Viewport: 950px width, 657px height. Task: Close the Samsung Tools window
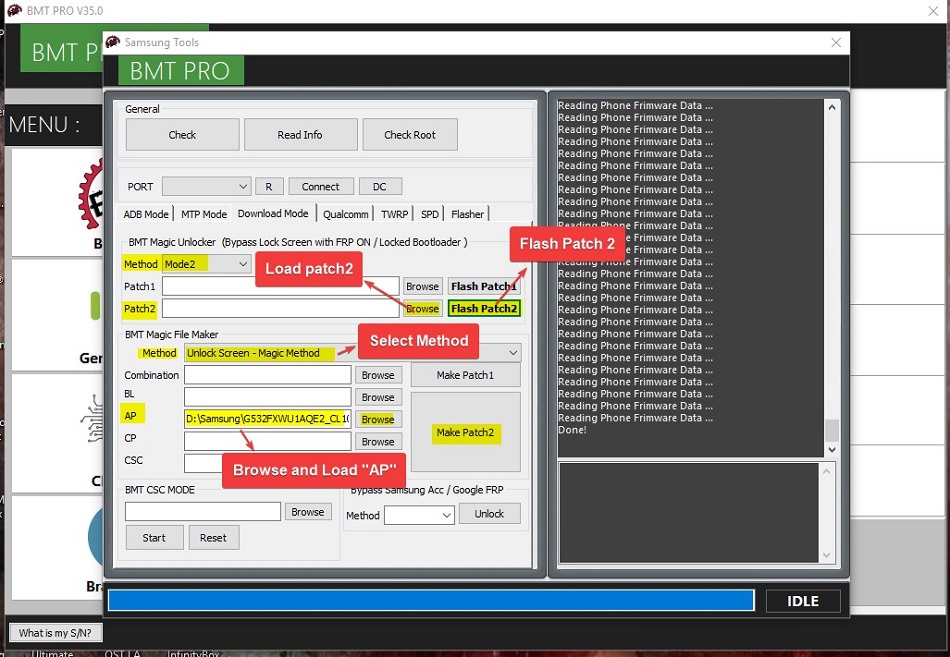tap(836, 42)
